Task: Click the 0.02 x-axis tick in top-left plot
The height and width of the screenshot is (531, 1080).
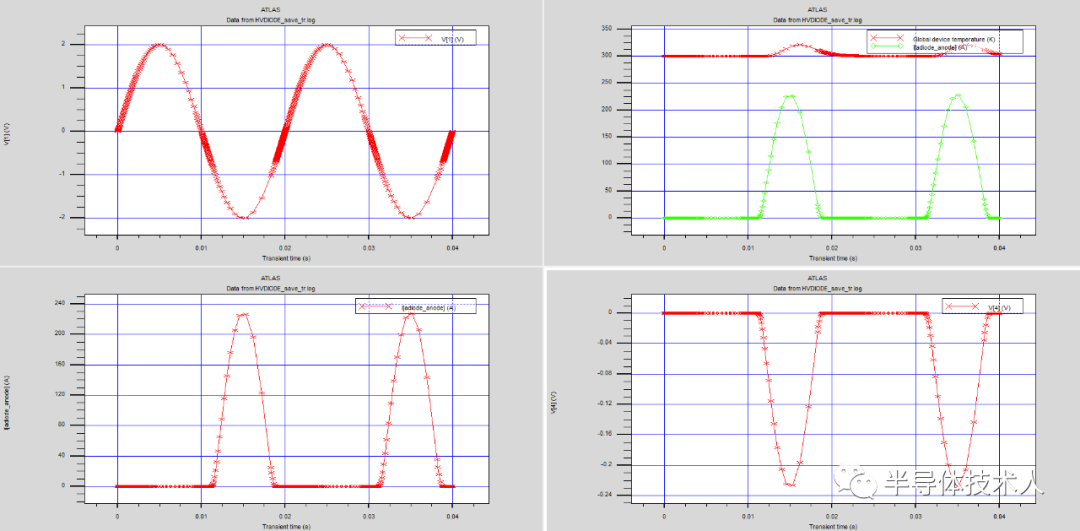Action: [285, 246]
